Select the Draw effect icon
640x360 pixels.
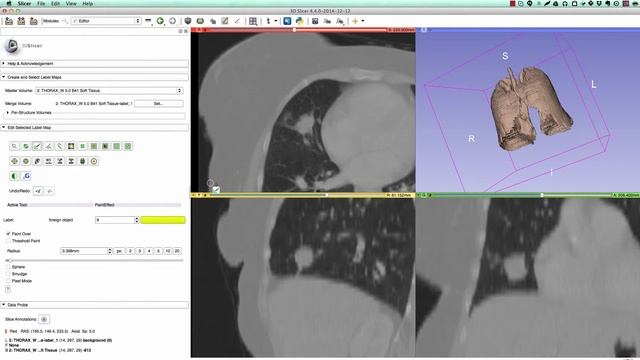pyautogui.click(x=49, y=146)
